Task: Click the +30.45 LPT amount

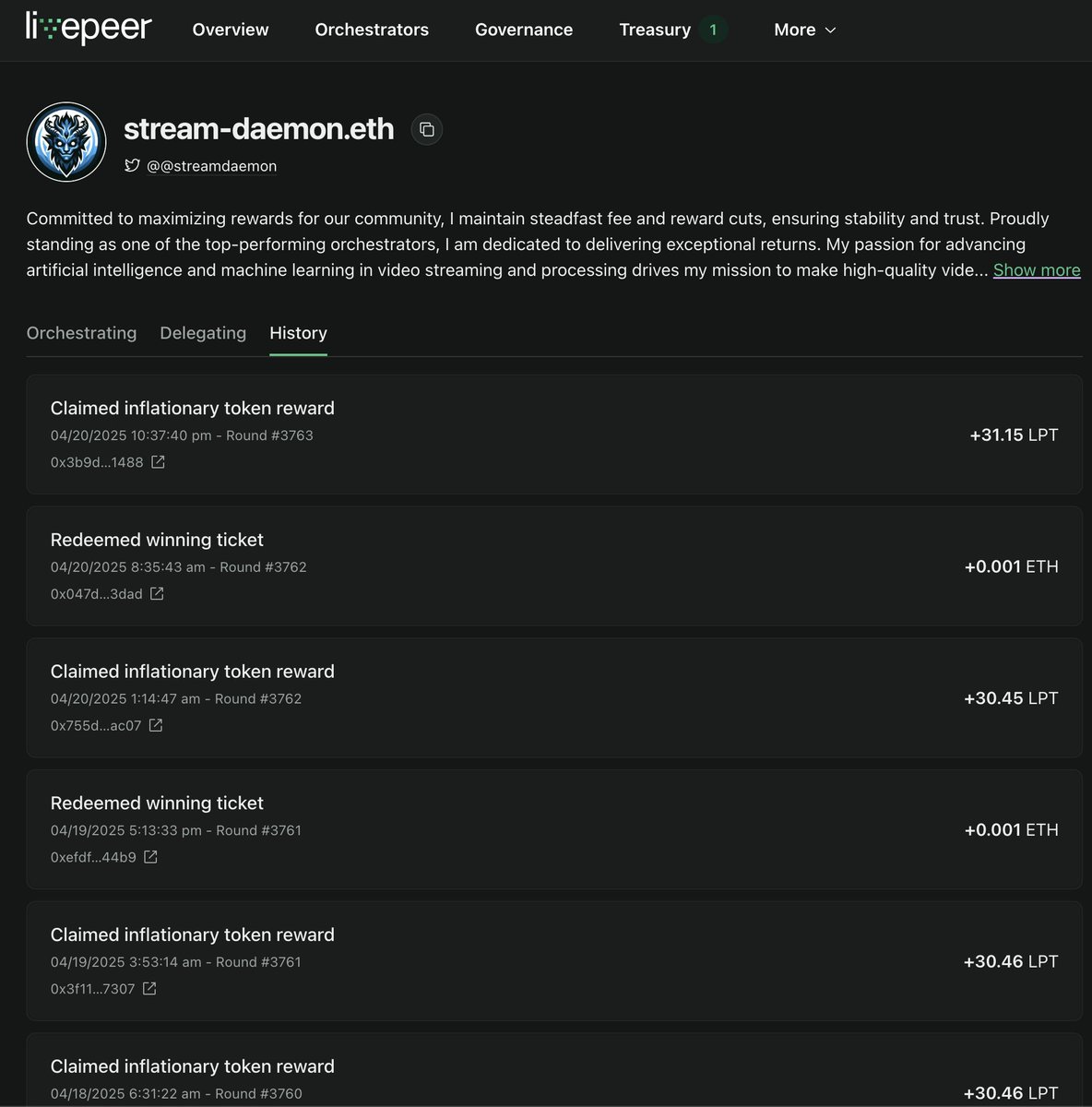Action: pos(1011,698)
